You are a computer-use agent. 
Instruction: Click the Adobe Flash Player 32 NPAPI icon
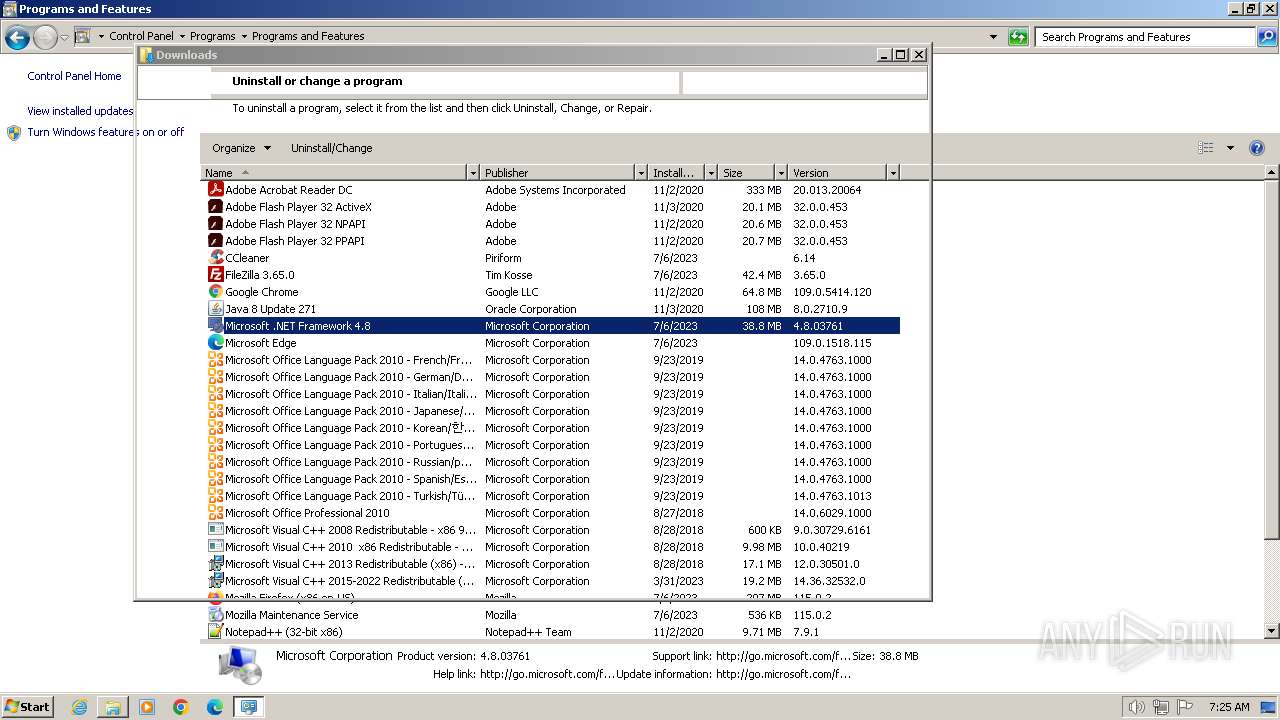click(x=215, y=224)
